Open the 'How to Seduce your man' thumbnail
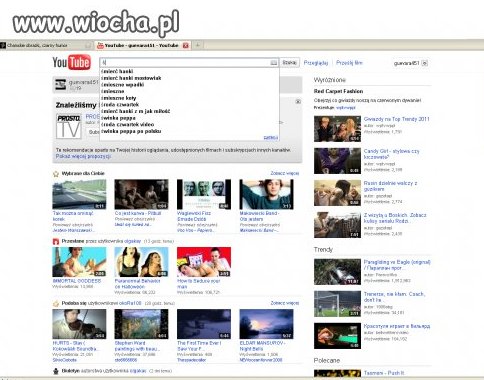Image resolution: width=484 pixels, height=380 pixels. pos(204,262)
